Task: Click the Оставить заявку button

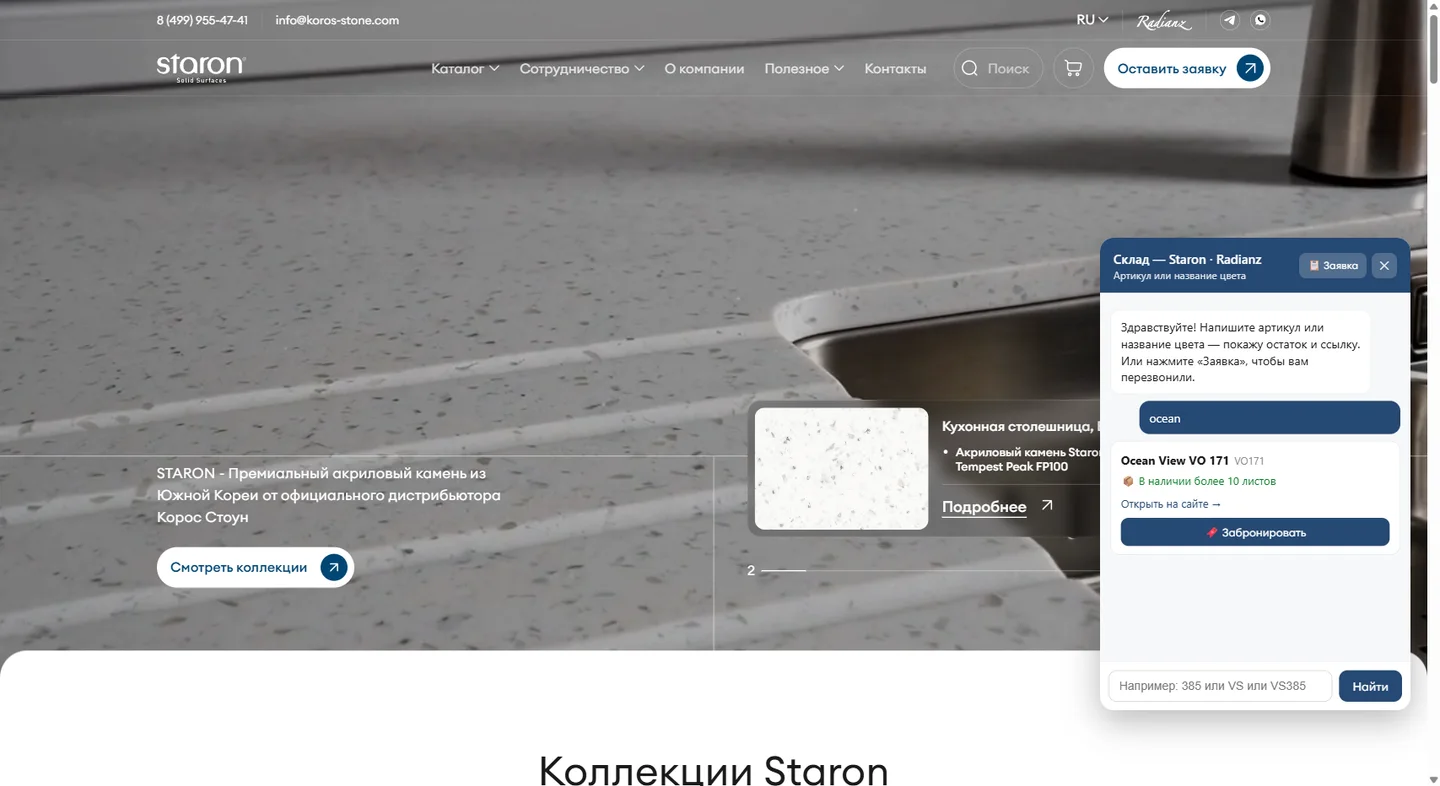Action: (1187, 68)
